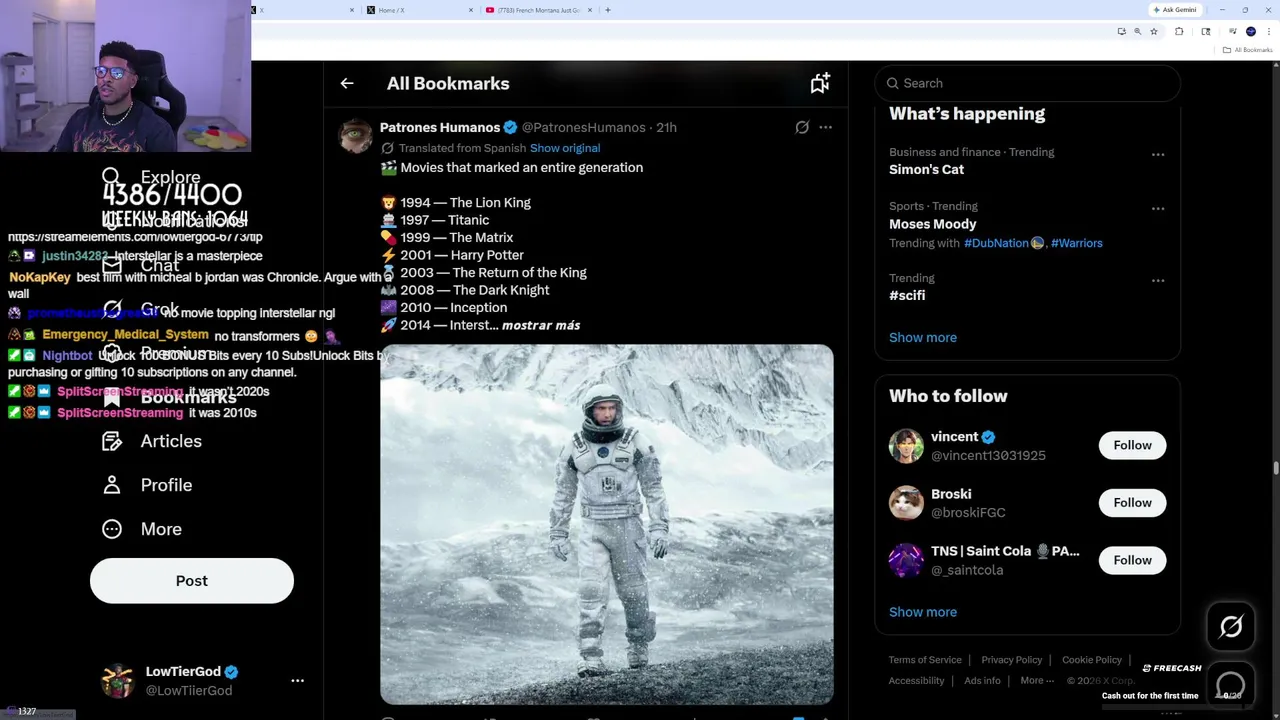Viewport: 1280px width, 720px height.
Task: Open the #scifi trending topic
Action: [x=907, y=296]
